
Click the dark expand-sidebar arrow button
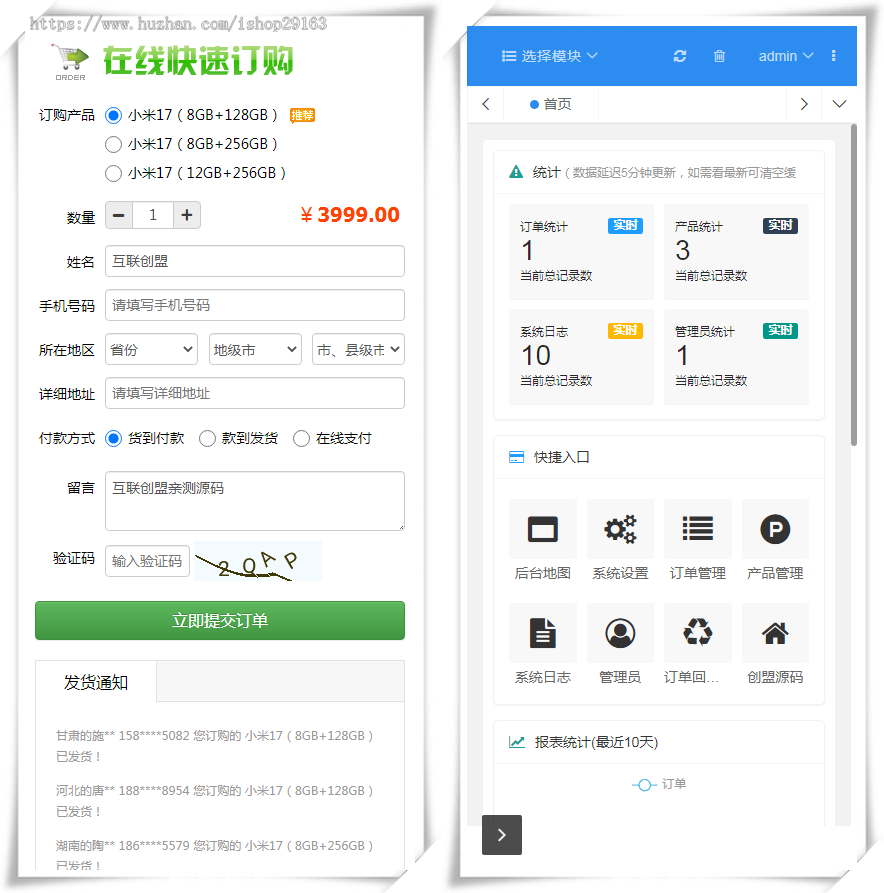tap(502, 835)
